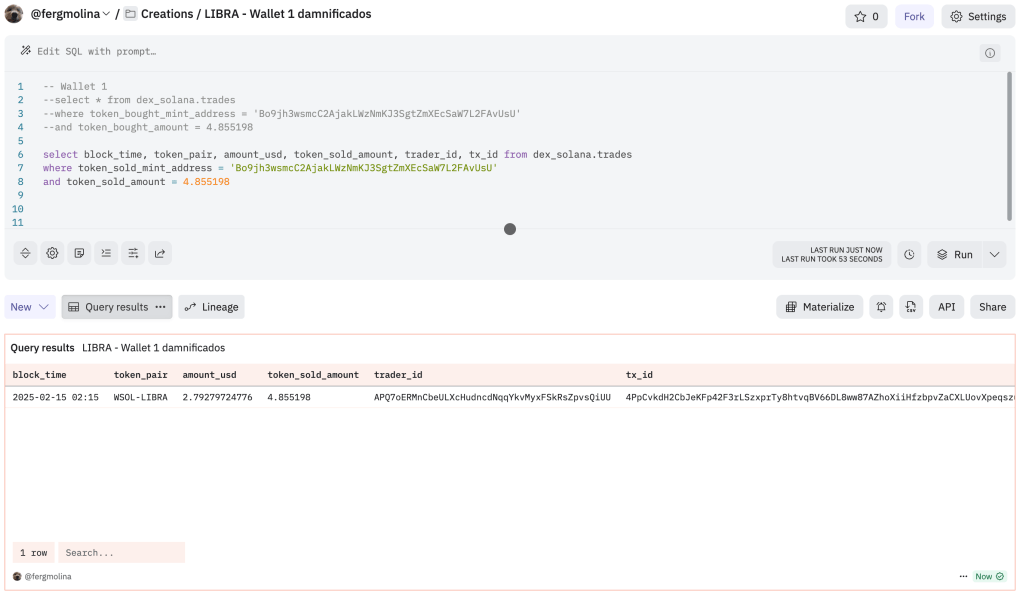Star this query
The width and height of the screenshot is (1023, 598).
866,16
